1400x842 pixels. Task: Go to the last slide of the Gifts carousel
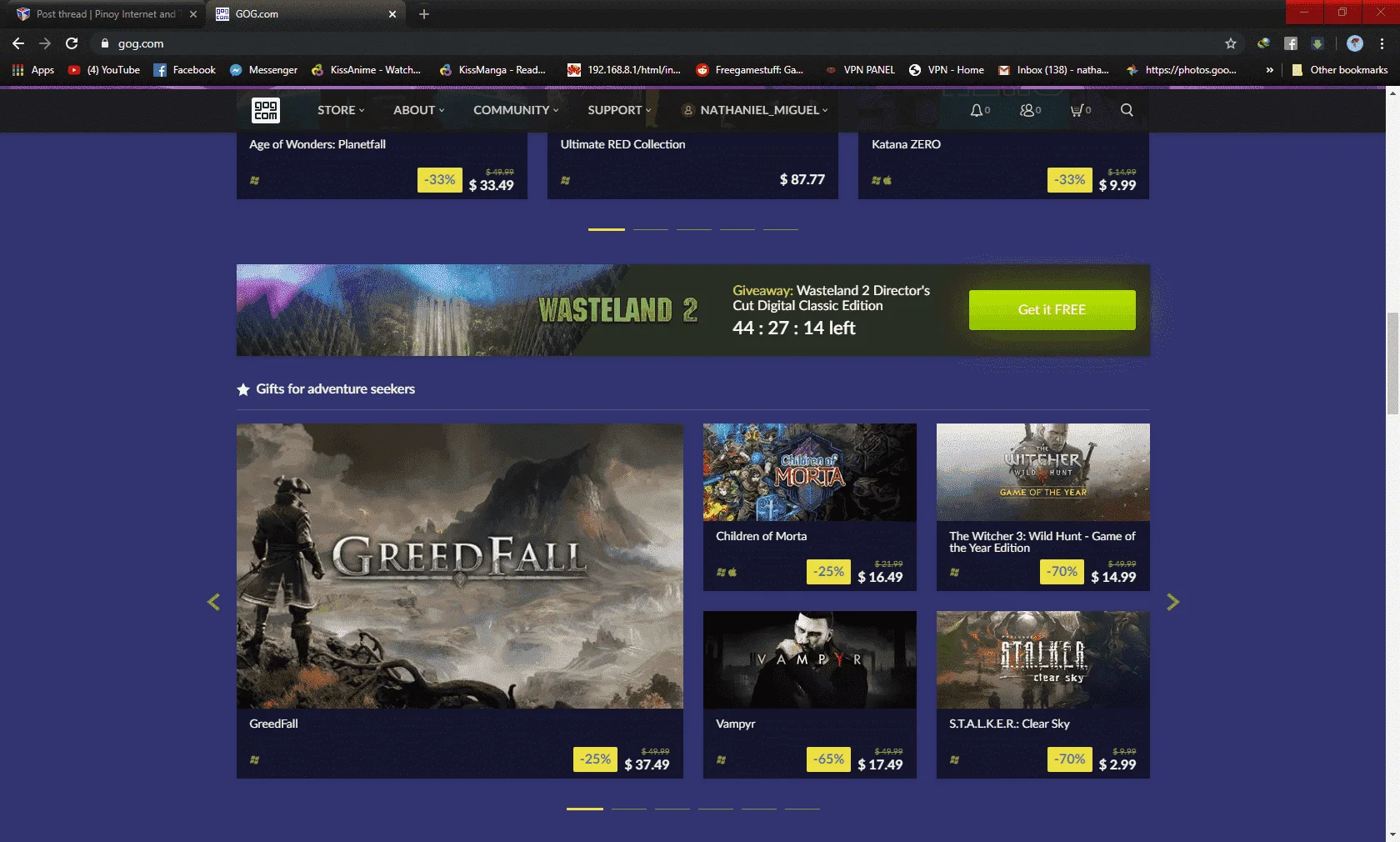click(x=802, y=809)
